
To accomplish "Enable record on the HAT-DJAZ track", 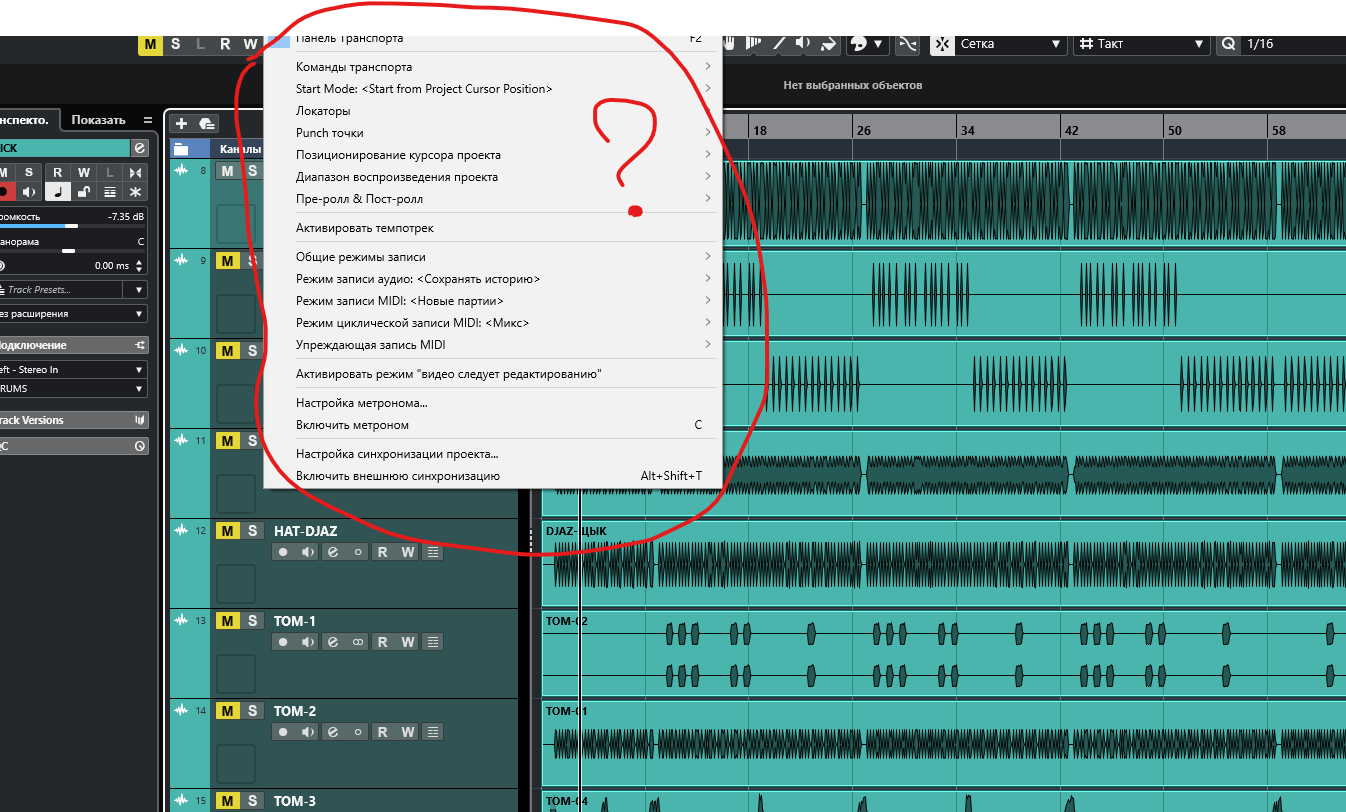I will point(283,552).
